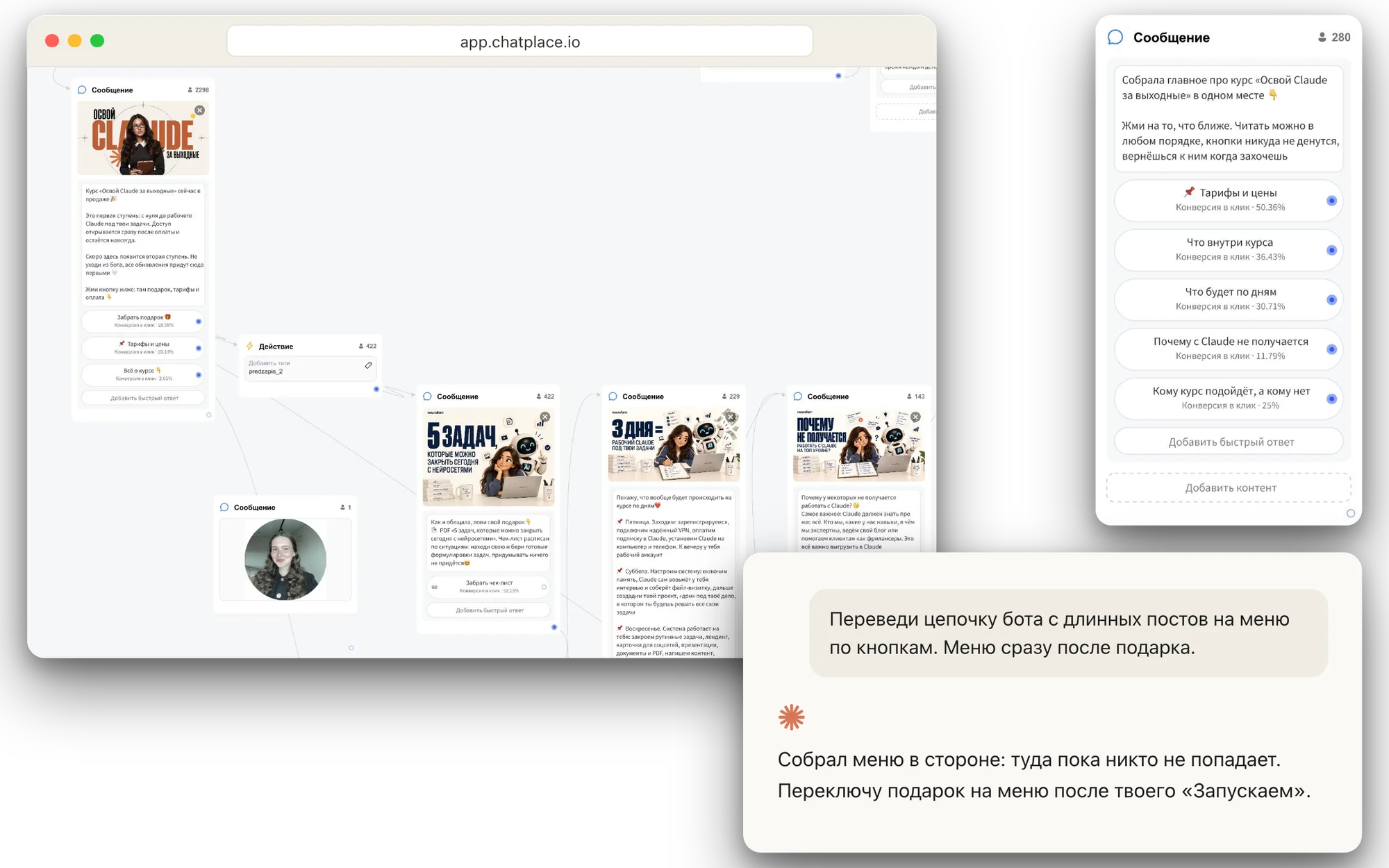This screenshot has width=1389, height=868.
Task: Click 'Добавить быстрый ответ' under 'Забрать чек-лист'
Action: (x=489, y=610)
